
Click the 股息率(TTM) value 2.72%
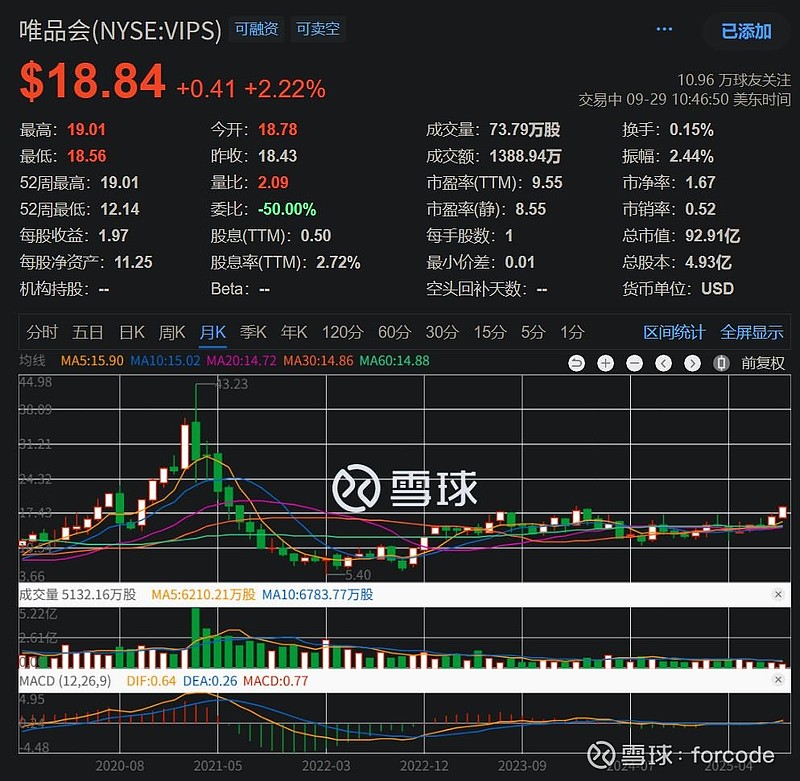(338, 262)
